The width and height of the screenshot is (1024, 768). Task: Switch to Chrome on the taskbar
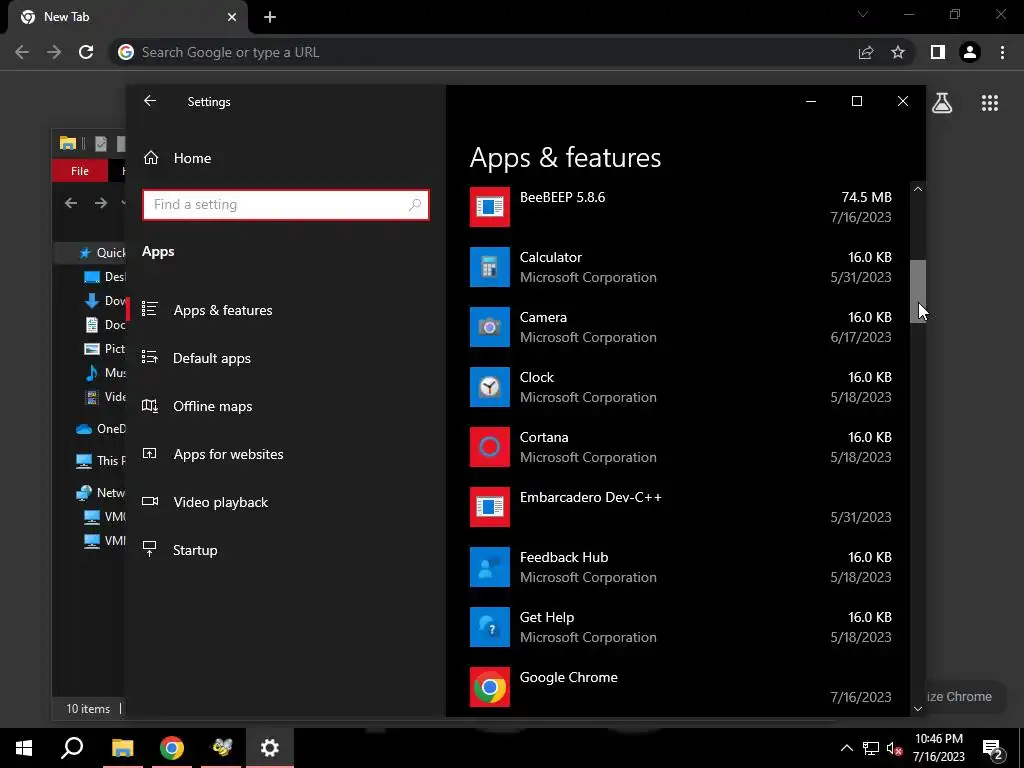[172, 748]
